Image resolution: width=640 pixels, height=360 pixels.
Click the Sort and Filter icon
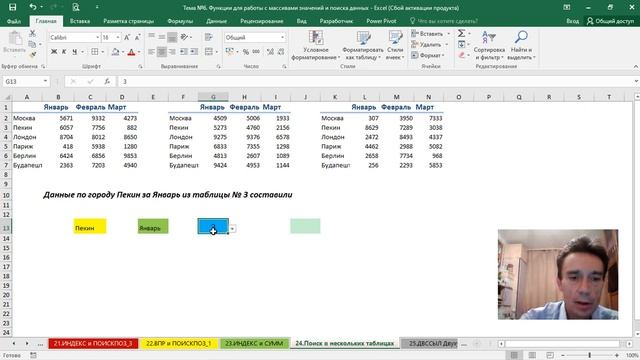[489, 38]
